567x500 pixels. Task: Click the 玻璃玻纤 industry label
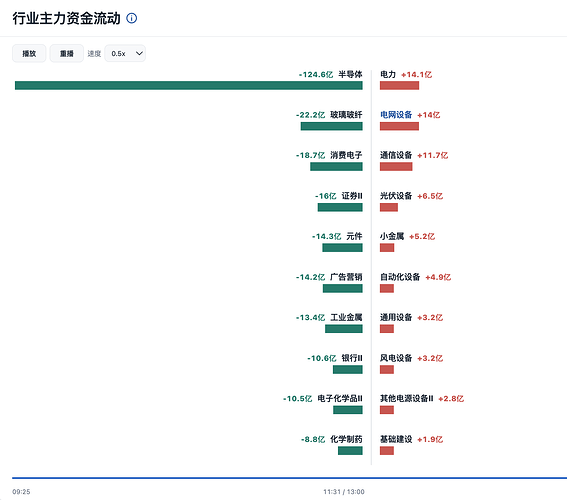tap(346, 115)
